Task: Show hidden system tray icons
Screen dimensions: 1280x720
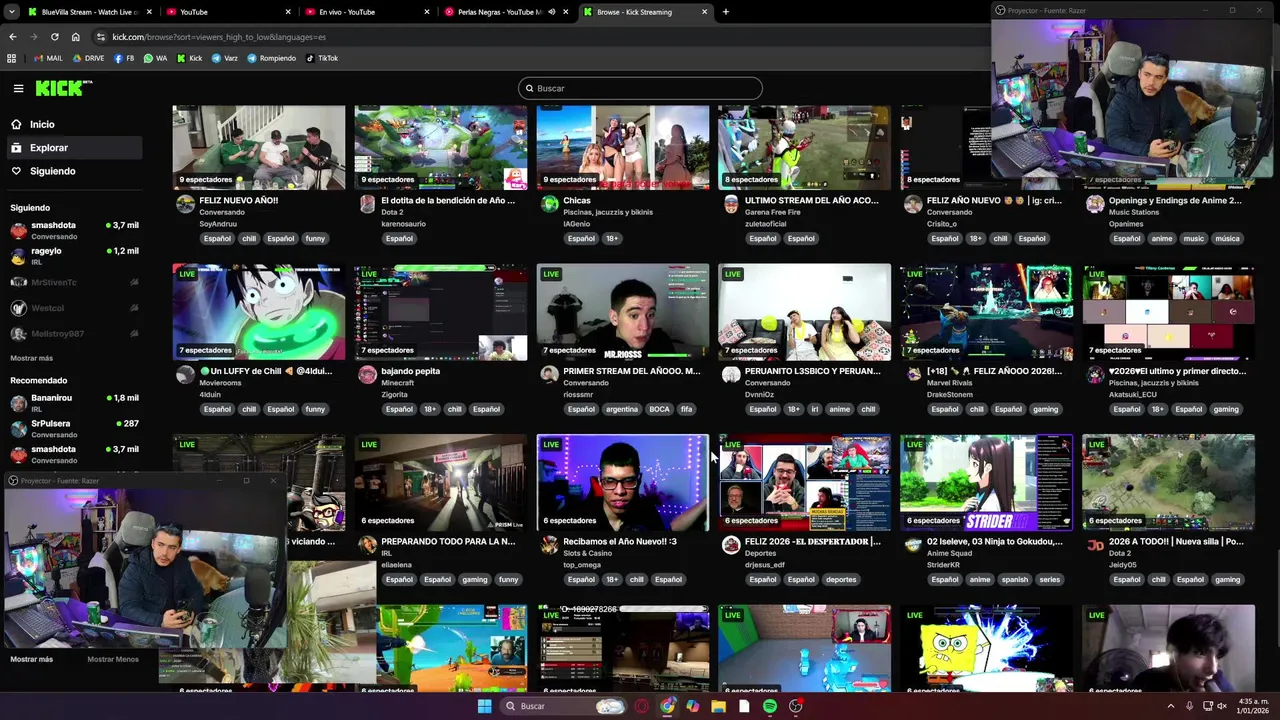Action: (x=1171, y=706)
